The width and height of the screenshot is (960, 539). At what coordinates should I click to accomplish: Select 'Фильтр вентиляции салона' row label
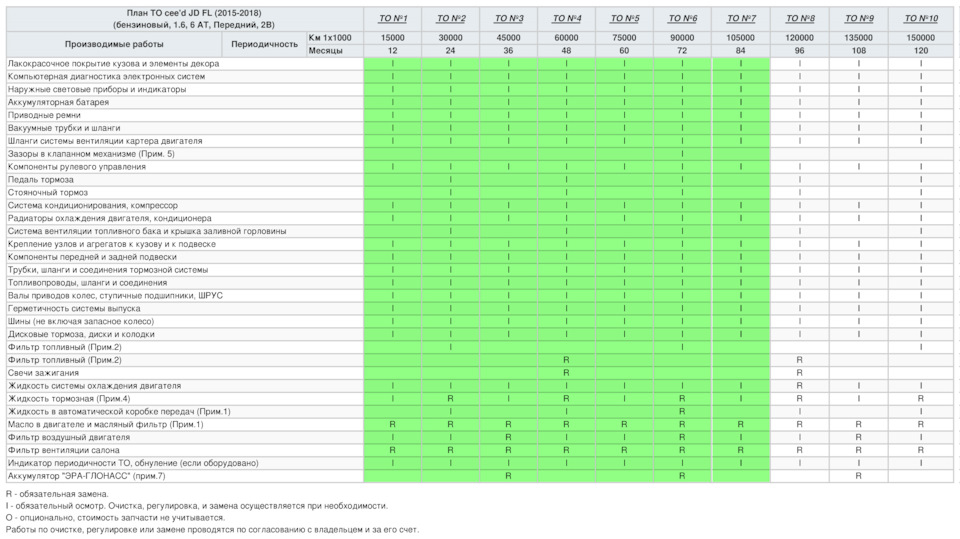coord(64,450)
